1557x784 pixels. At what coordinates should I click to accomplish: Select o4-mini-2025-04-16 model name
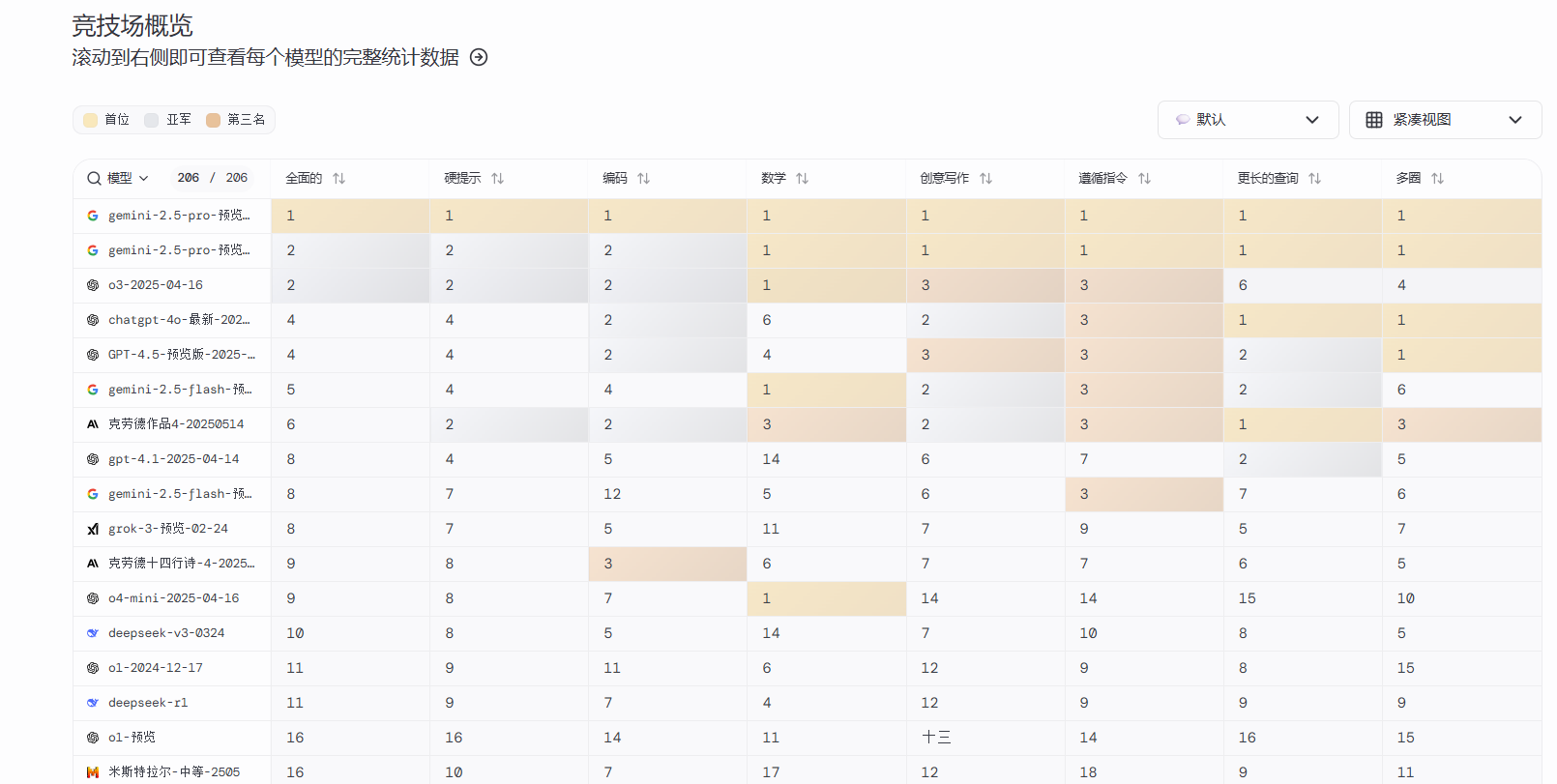pyautogui.click(x=173, y=598)
